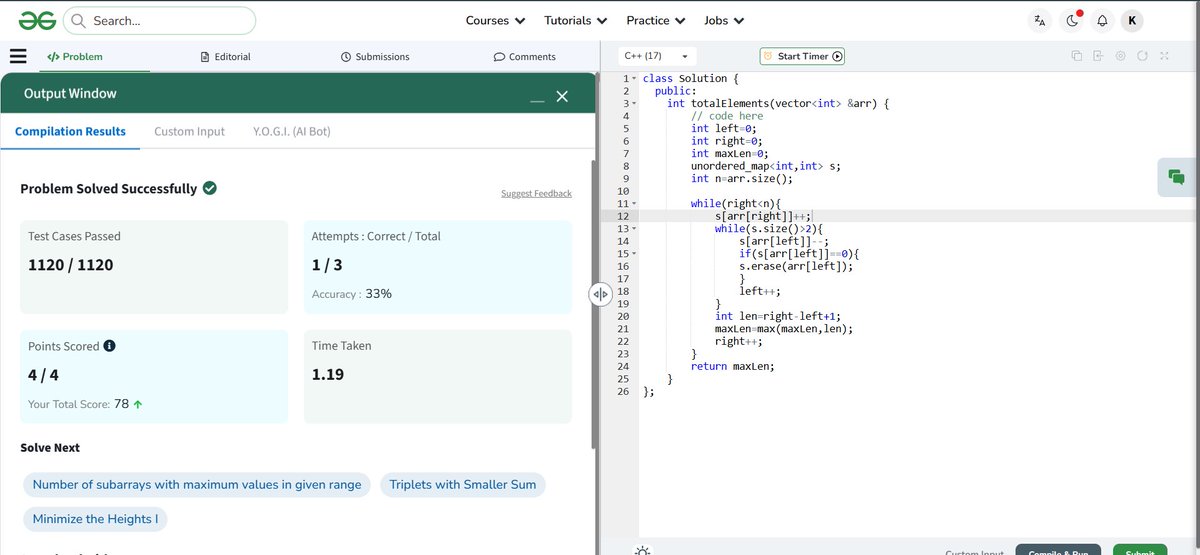This screenshot has height=555, width=1200.
Task: Click the hamburger menu icon
Action: pyautogui.click(x=18, y=57)
